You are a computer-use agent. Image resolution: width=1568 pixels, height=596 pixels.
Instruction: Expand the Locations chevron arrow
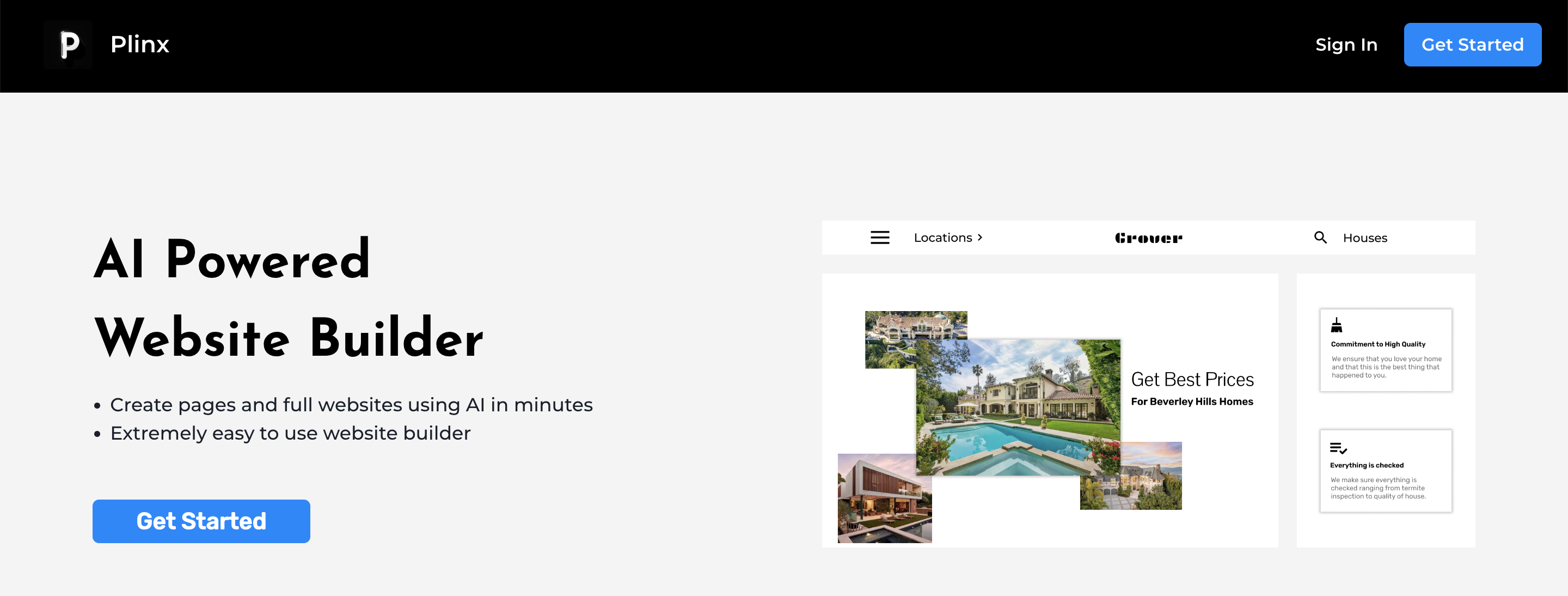[x=980, y=238]
